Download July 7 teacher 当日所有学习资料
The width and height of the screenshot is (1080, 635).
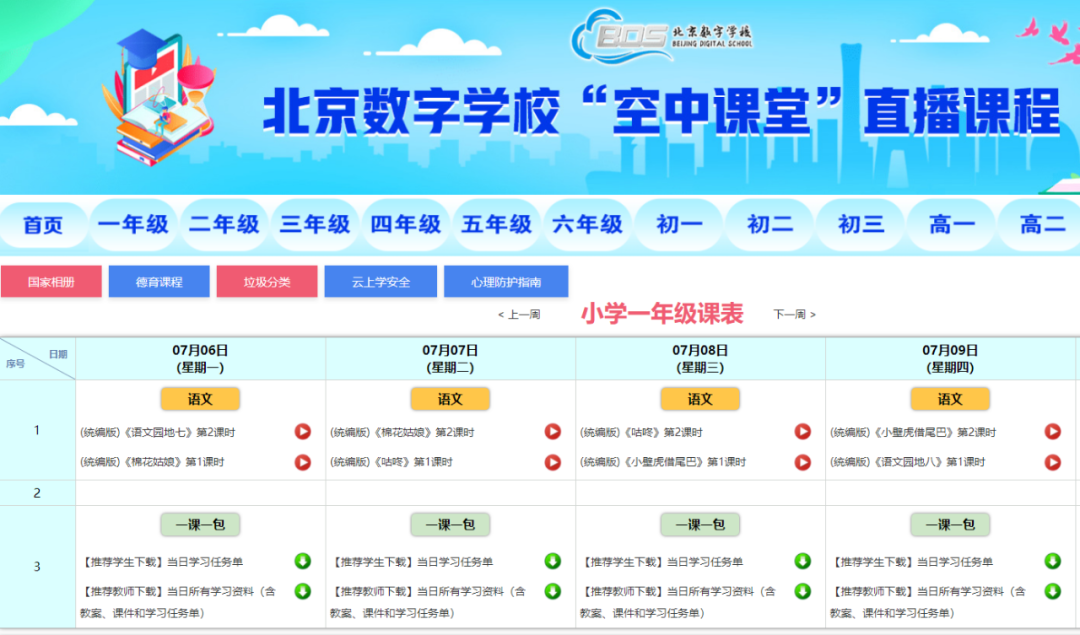coord(553,590)
